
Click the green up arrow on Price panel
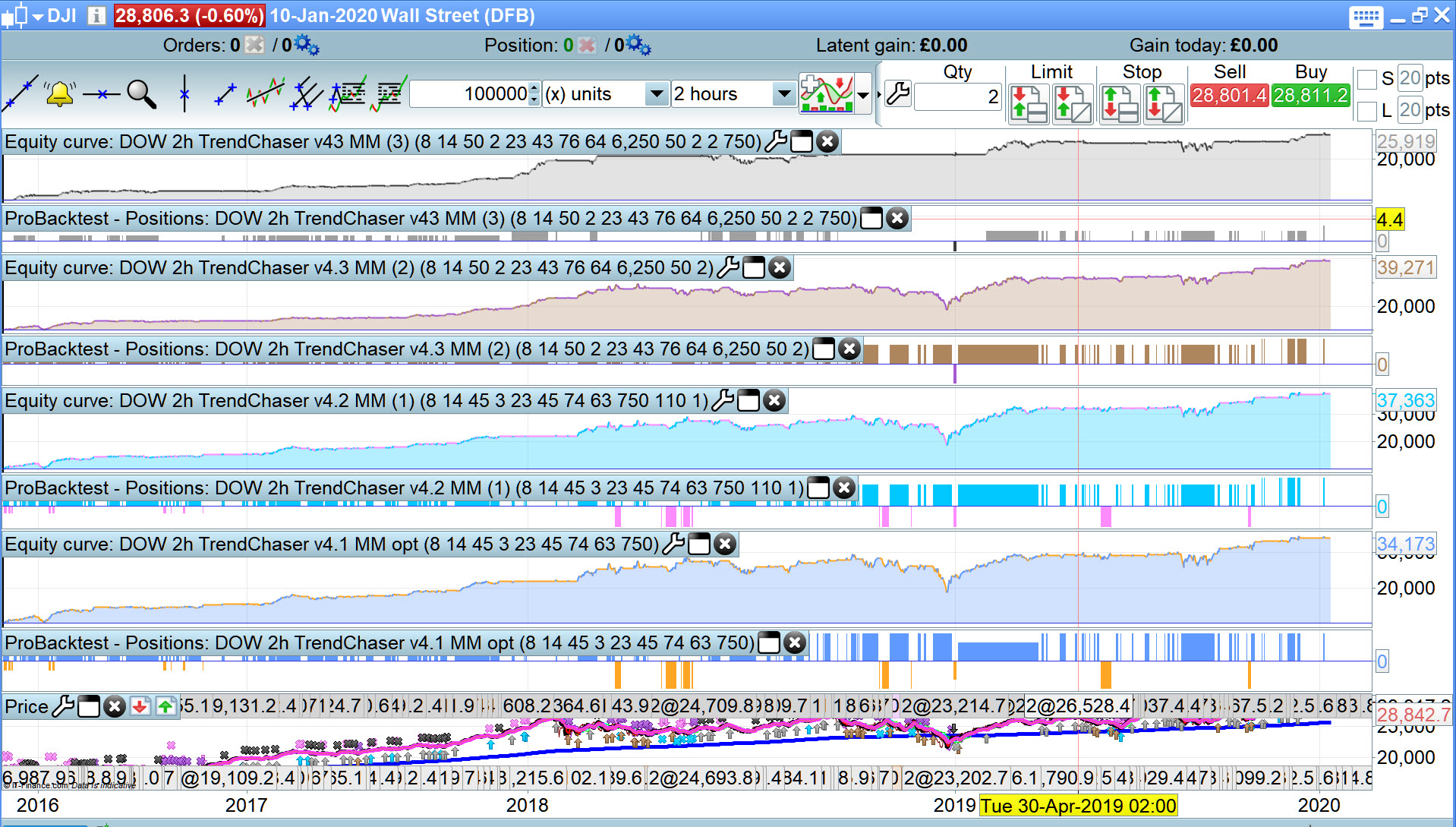pos(165,707)
